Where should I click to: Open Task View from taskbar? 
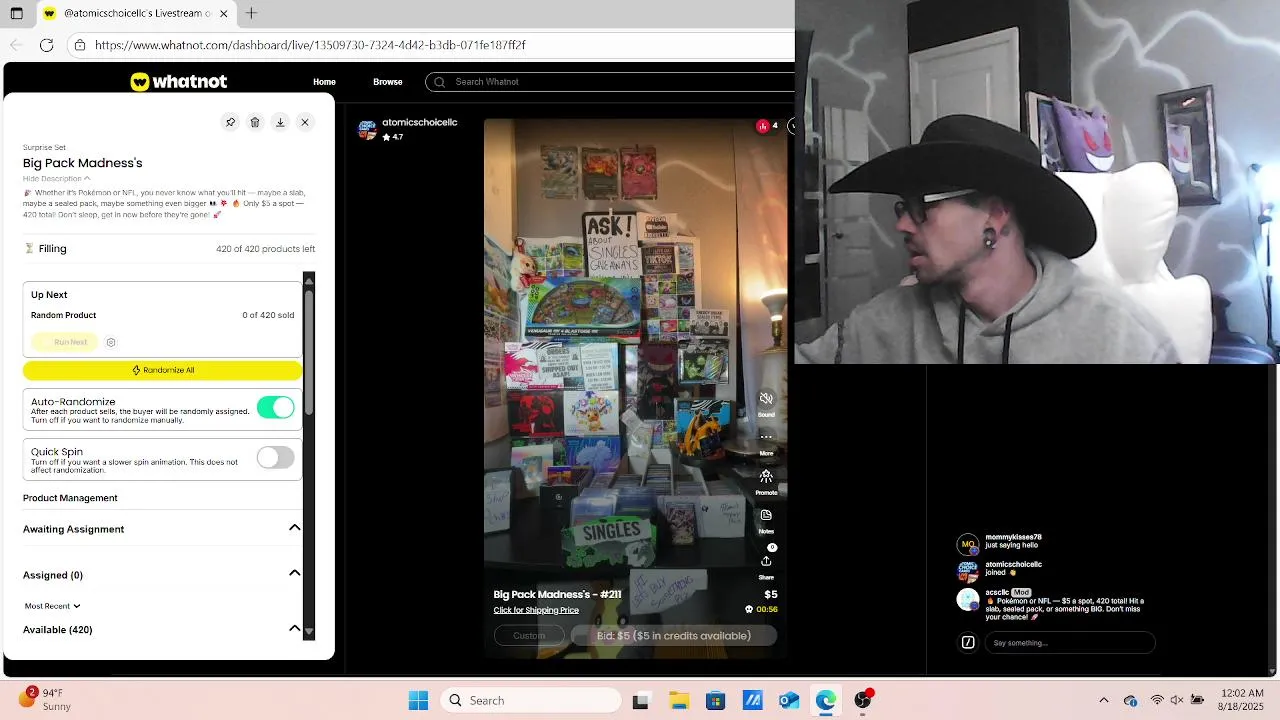point(641,700)
